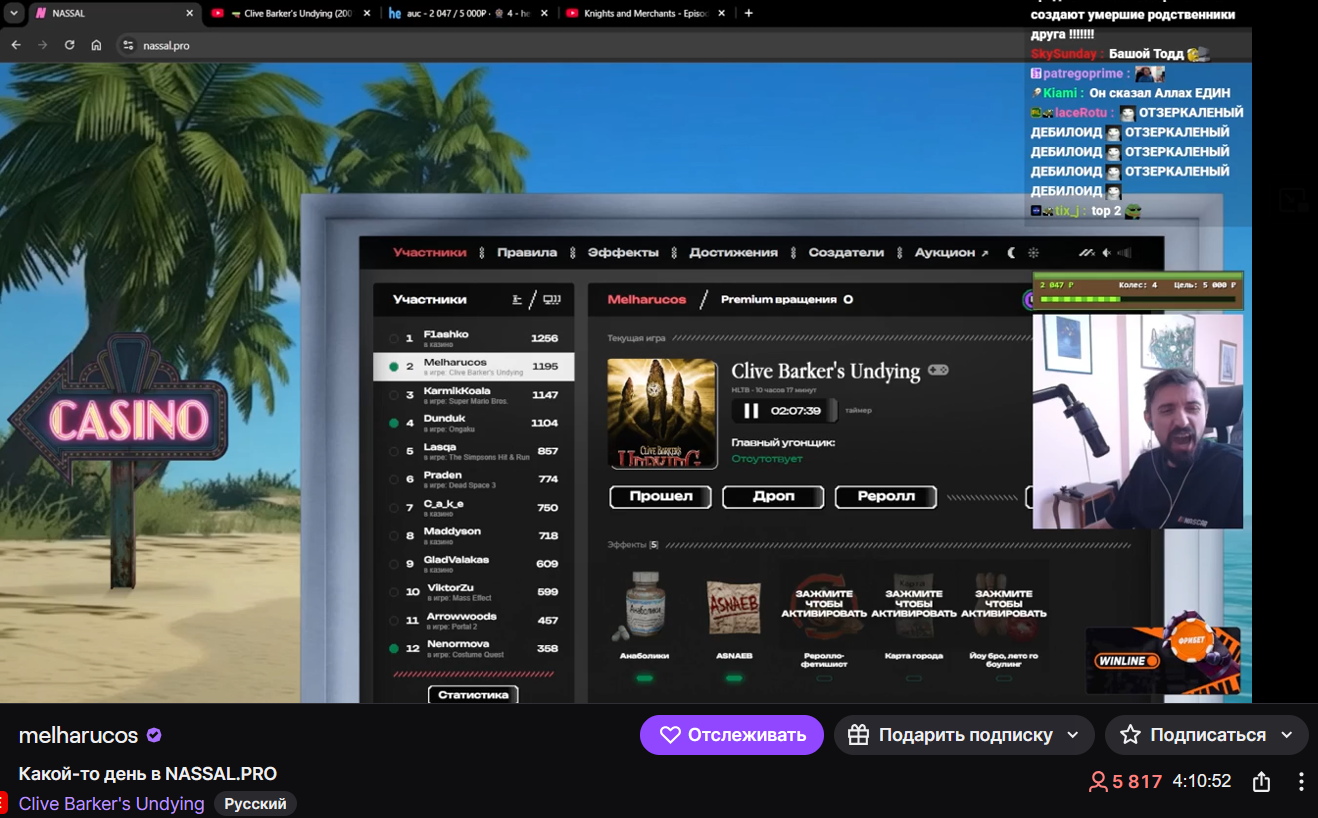Click the browser back arrow

[16, 45]
